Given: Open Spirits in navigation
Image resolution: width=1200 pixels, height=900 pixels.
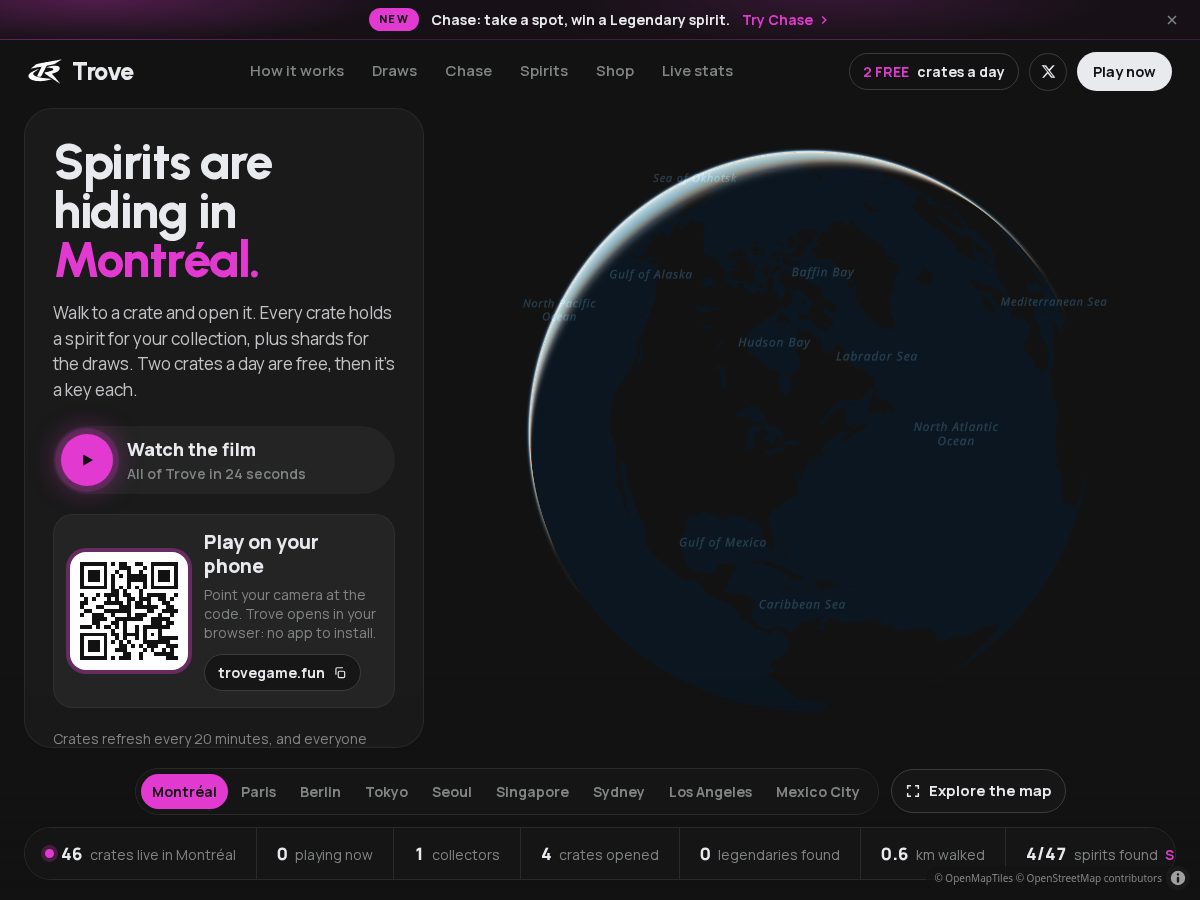Looking at the screenshot, I should tap(544, 71).
